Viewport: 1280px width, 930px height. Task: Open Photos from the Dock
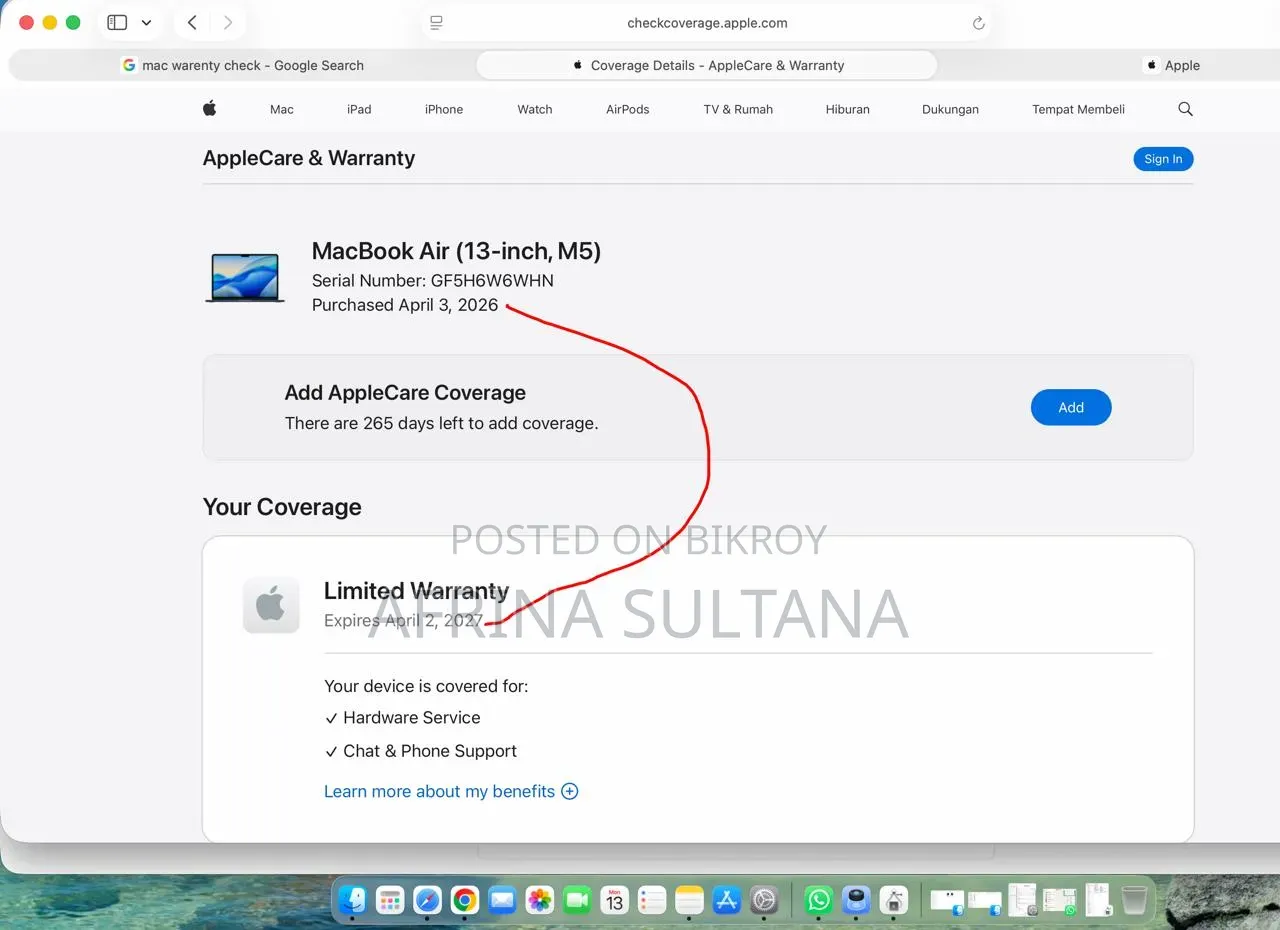540,900
